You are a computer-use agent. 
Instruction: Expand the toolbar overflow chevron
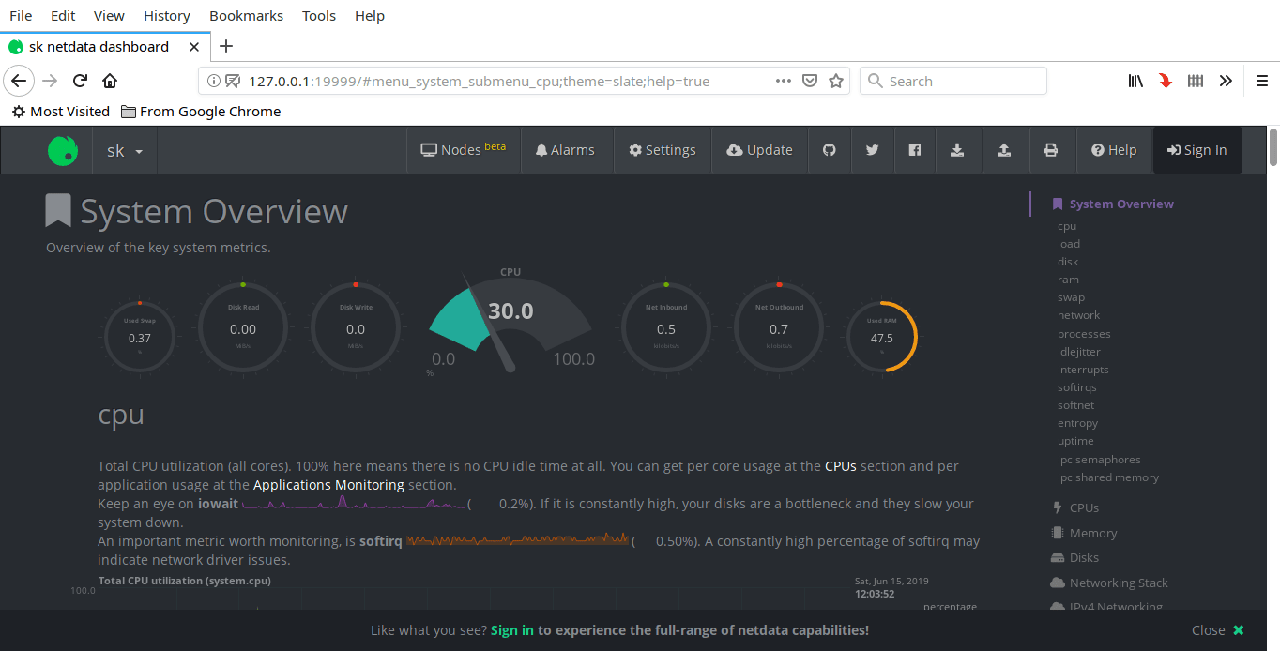coord(1225,81)
